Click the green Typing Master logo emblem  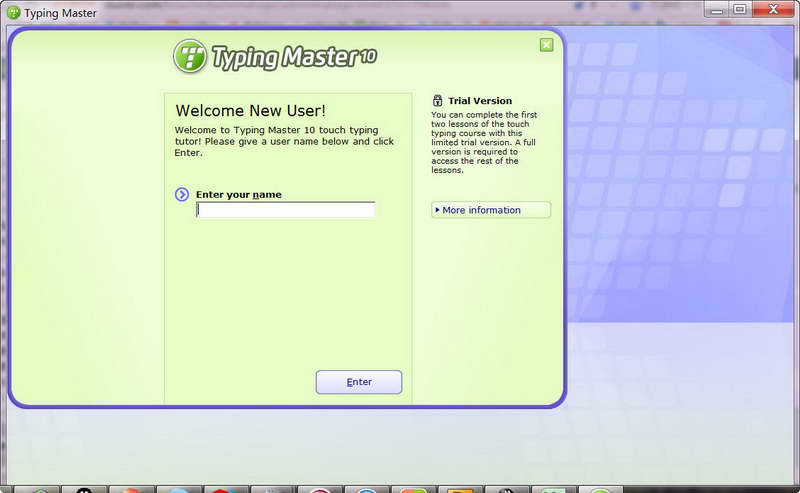pyautogui.click(x=190, y=56)
